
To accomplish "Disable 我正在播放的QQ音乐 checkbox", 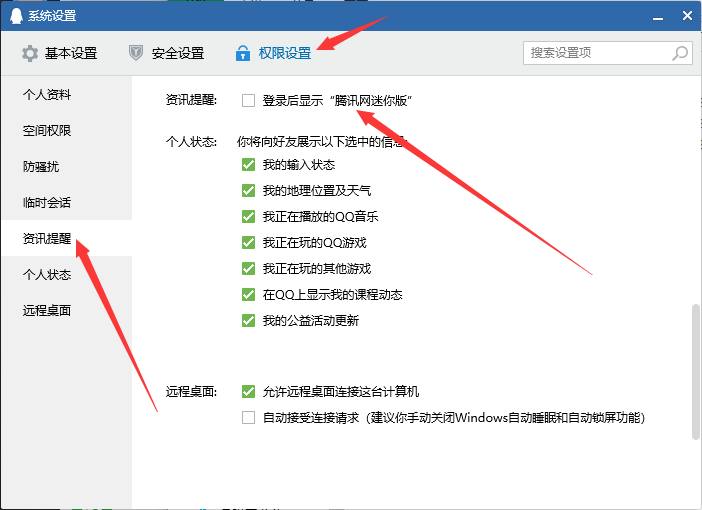I will click(249, 217).
